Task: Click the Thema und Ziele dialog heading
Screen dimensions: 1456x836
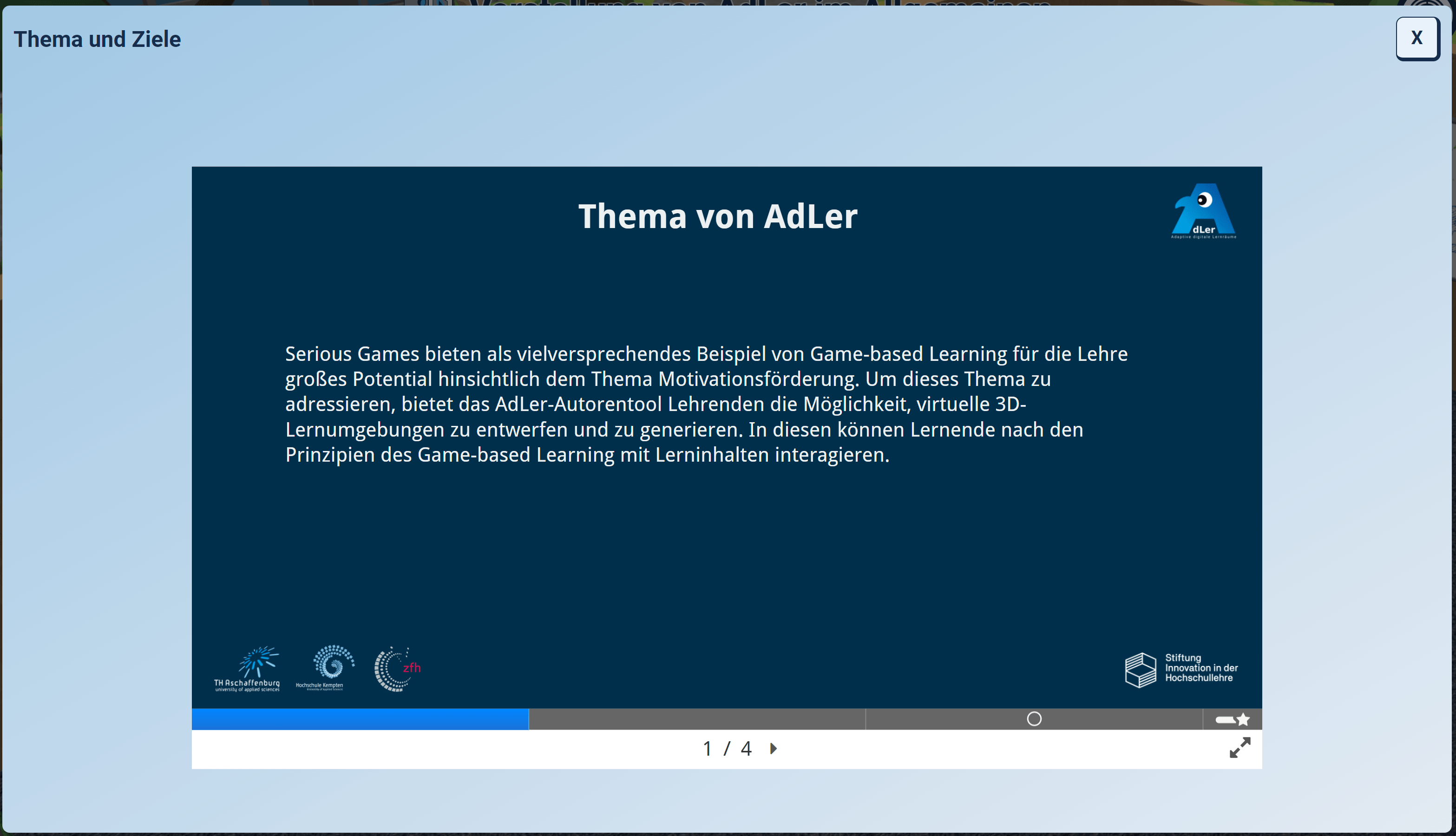Action: [x=97, y=39]
